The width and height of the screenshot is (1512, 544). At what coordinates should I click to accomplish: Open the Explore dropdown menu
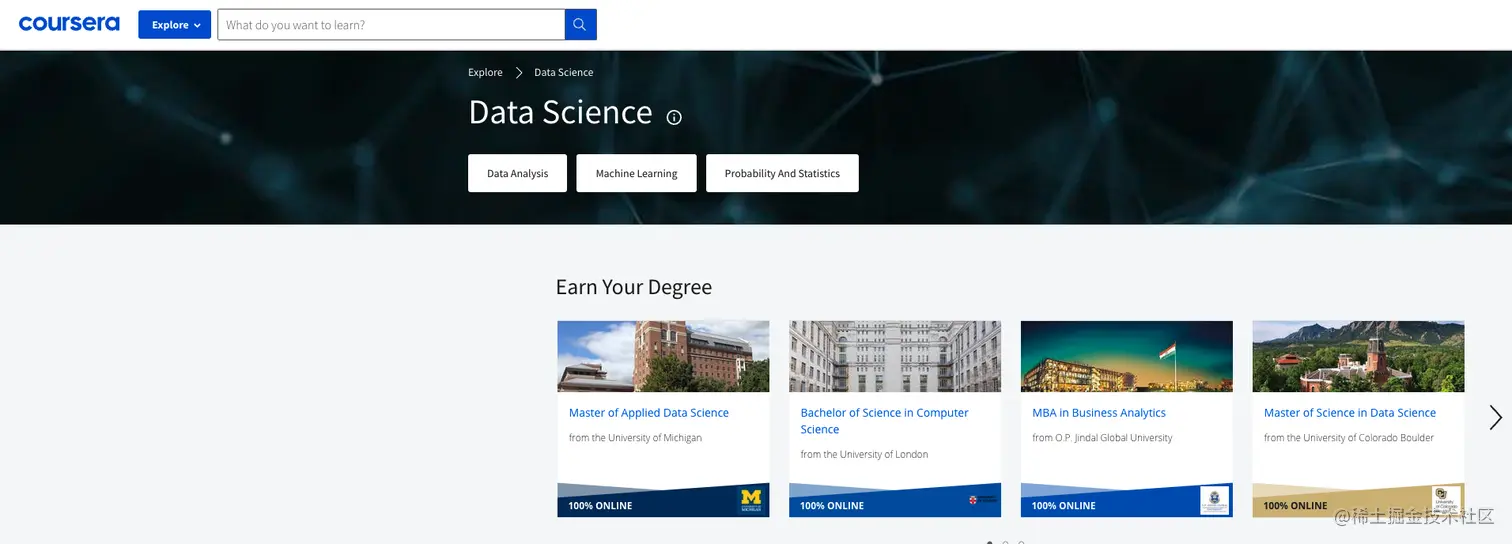pos(174,25)
